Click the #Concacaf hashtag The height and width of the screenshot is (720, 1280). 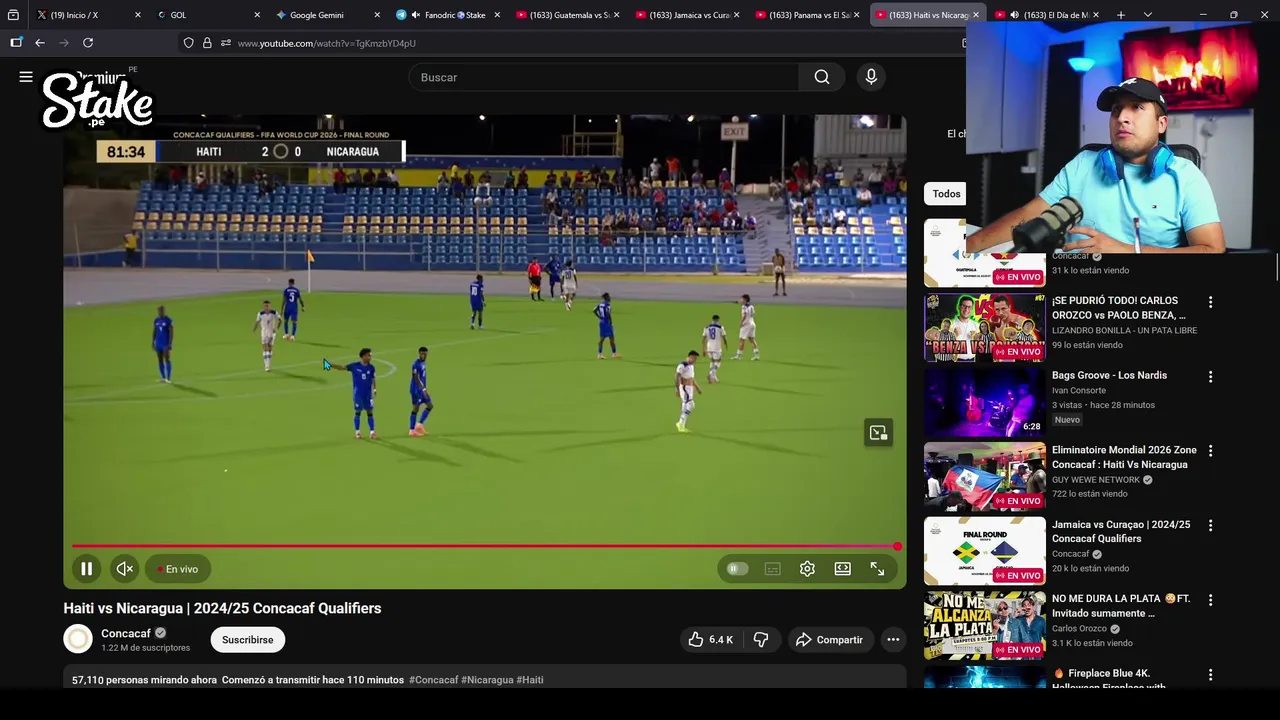(x=433, y=680)
